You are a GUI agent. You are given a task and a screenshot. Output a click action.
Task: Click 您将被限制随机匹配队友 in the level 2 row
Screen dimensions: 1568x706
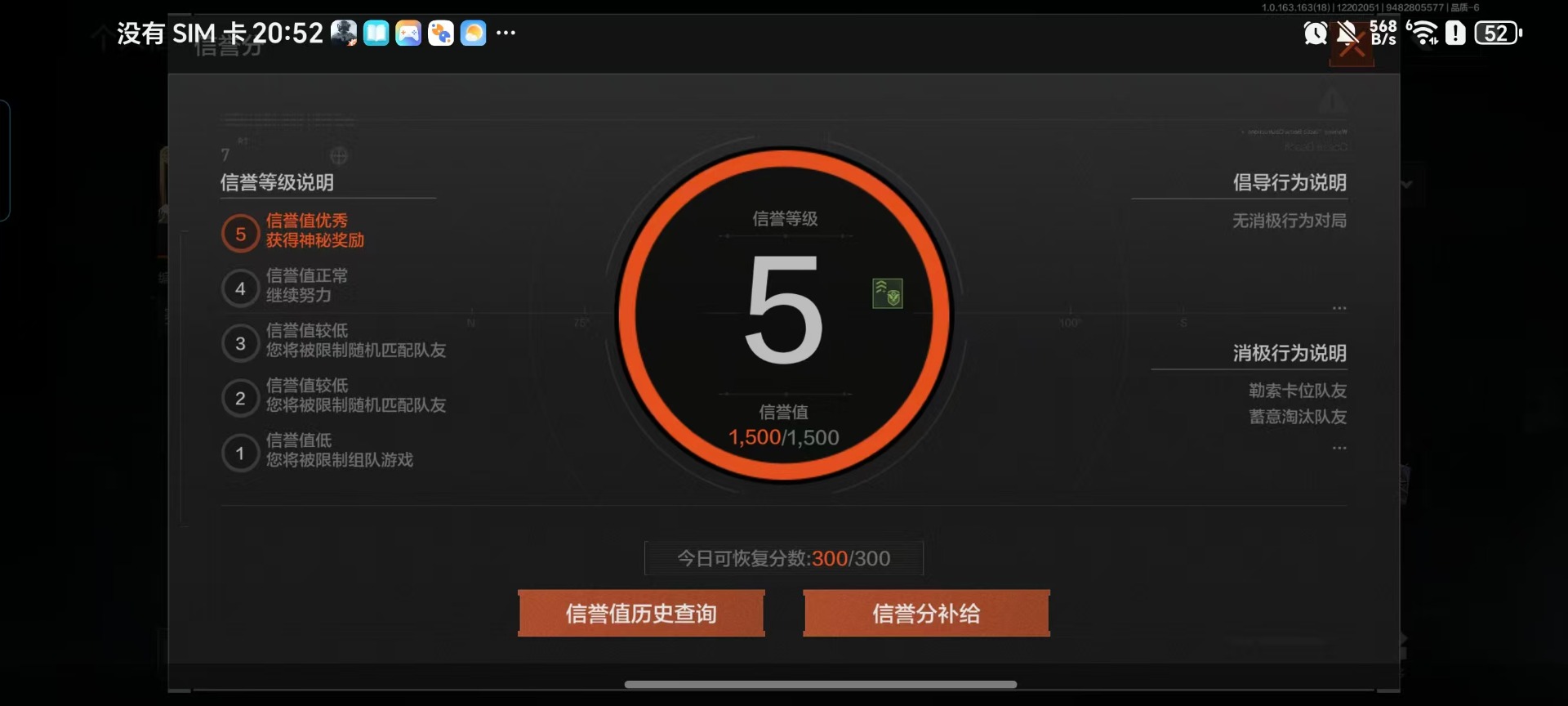(356, 404)
